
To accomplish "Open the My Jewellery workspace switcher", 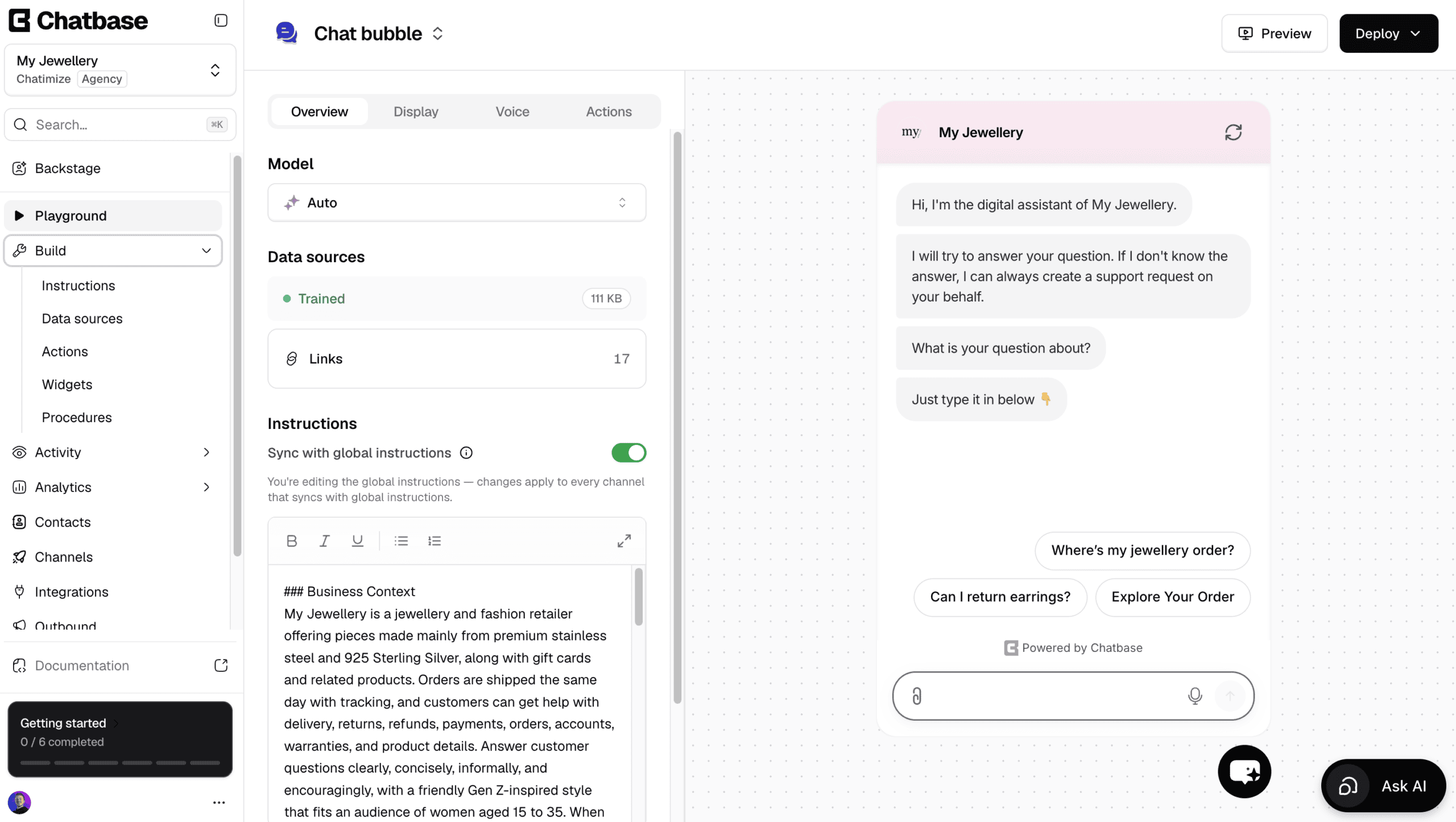I will tap(120, 70).
